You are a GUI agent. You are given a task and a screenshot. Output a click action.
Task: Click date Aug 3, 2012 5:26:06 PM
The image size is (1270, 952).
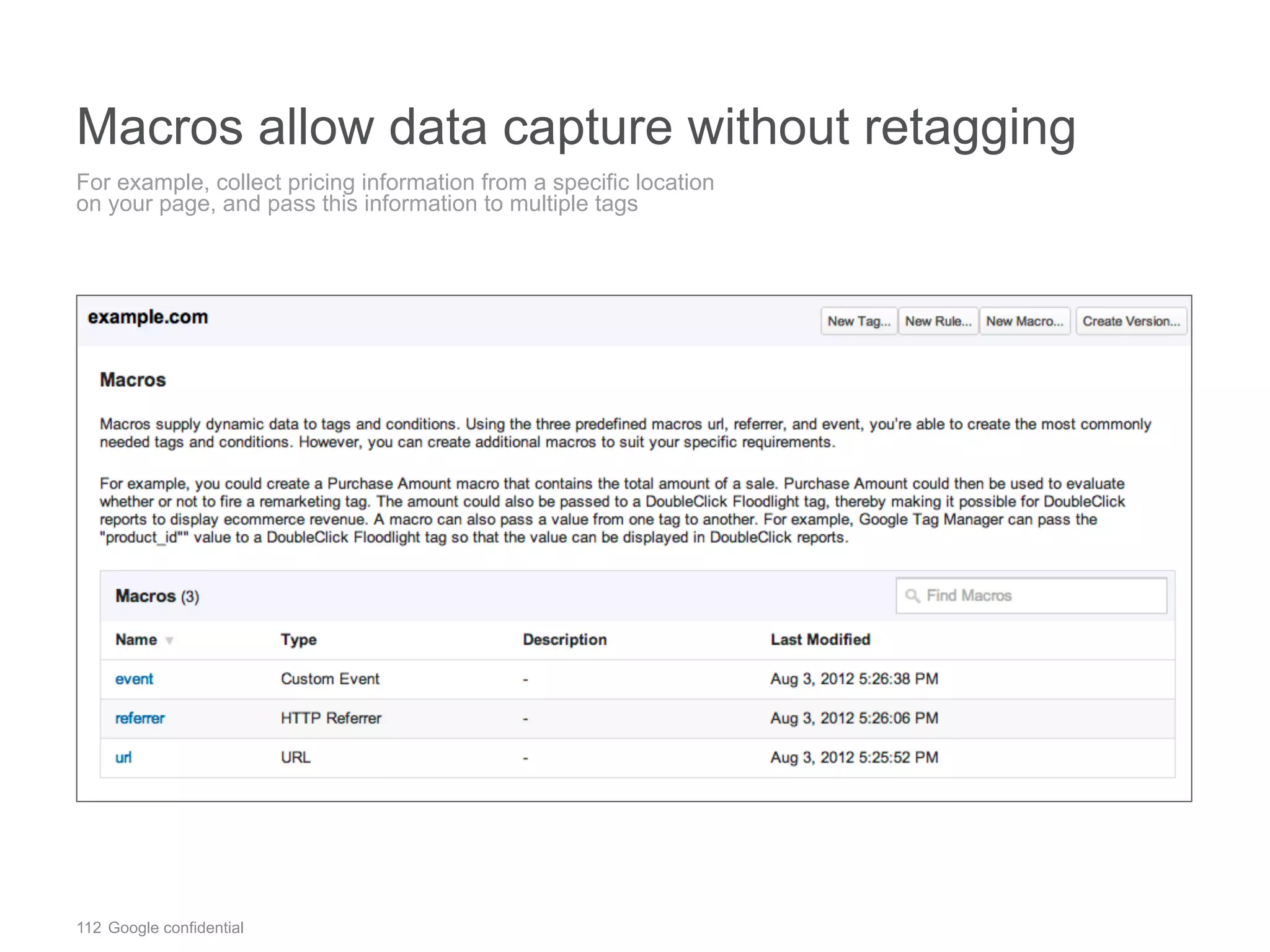pyautogui.click(x=855, y=718)
